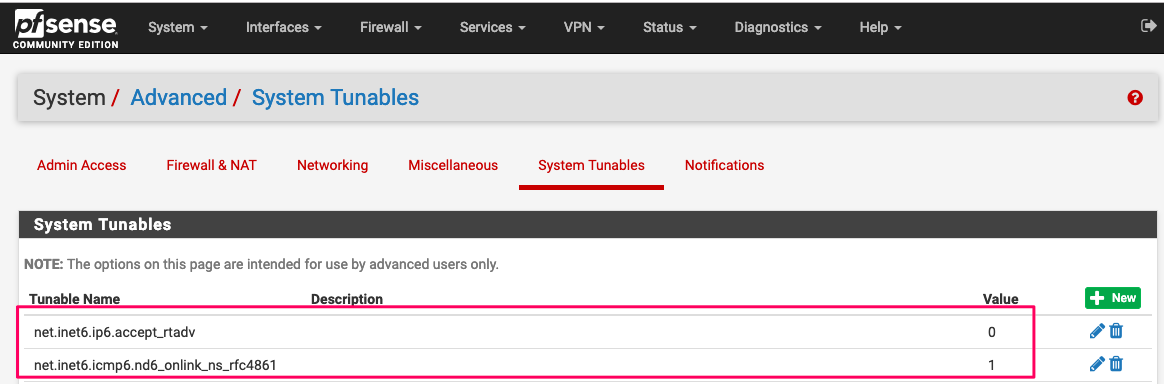Image resolution: width=1164 pixels, height=384 pixels.
Task: Go to the Notifications tab
Action: (725, 165)
